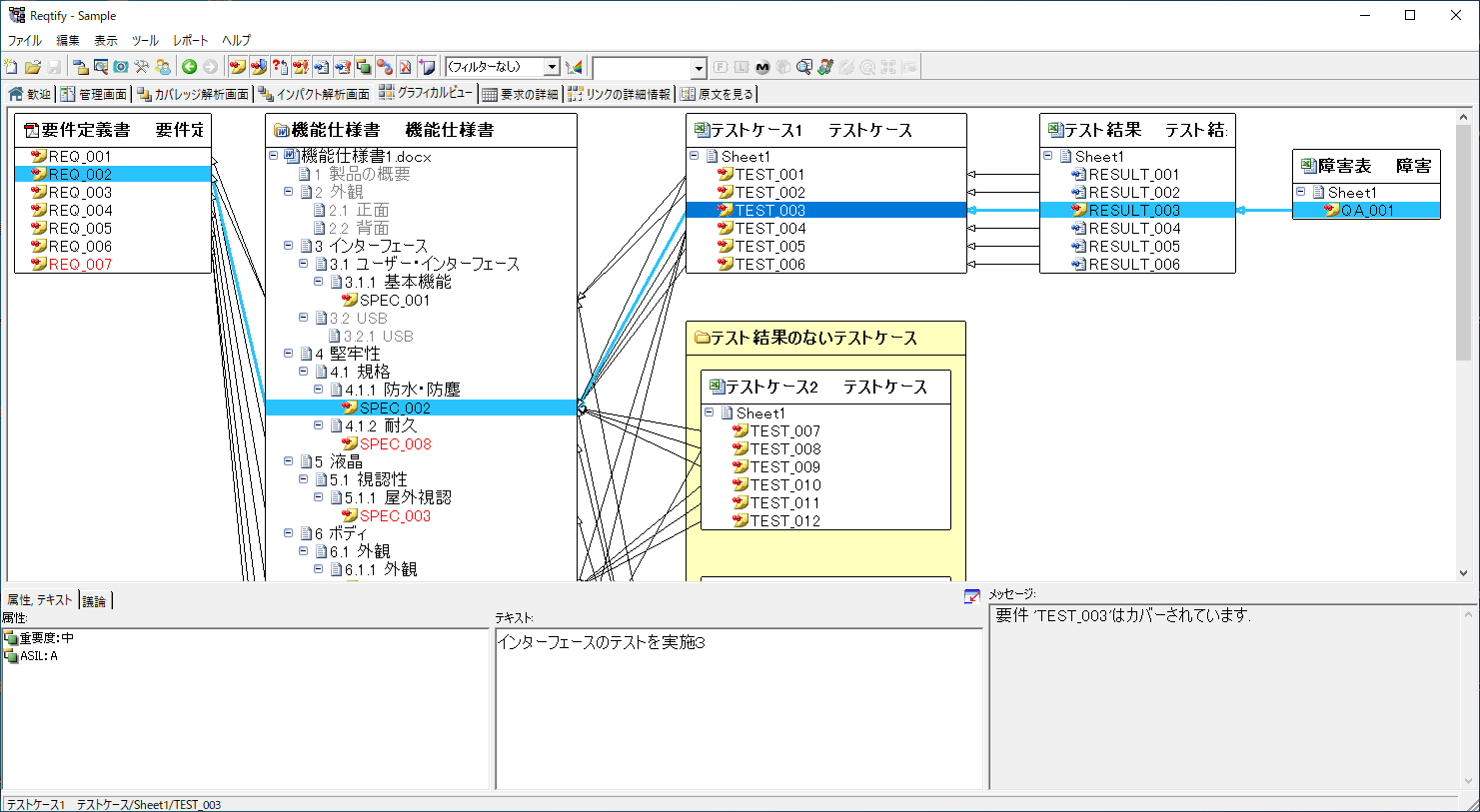Select TEST_009 in テストケース2
This screenshot has height=812, width=1480.
click(784, 467)
